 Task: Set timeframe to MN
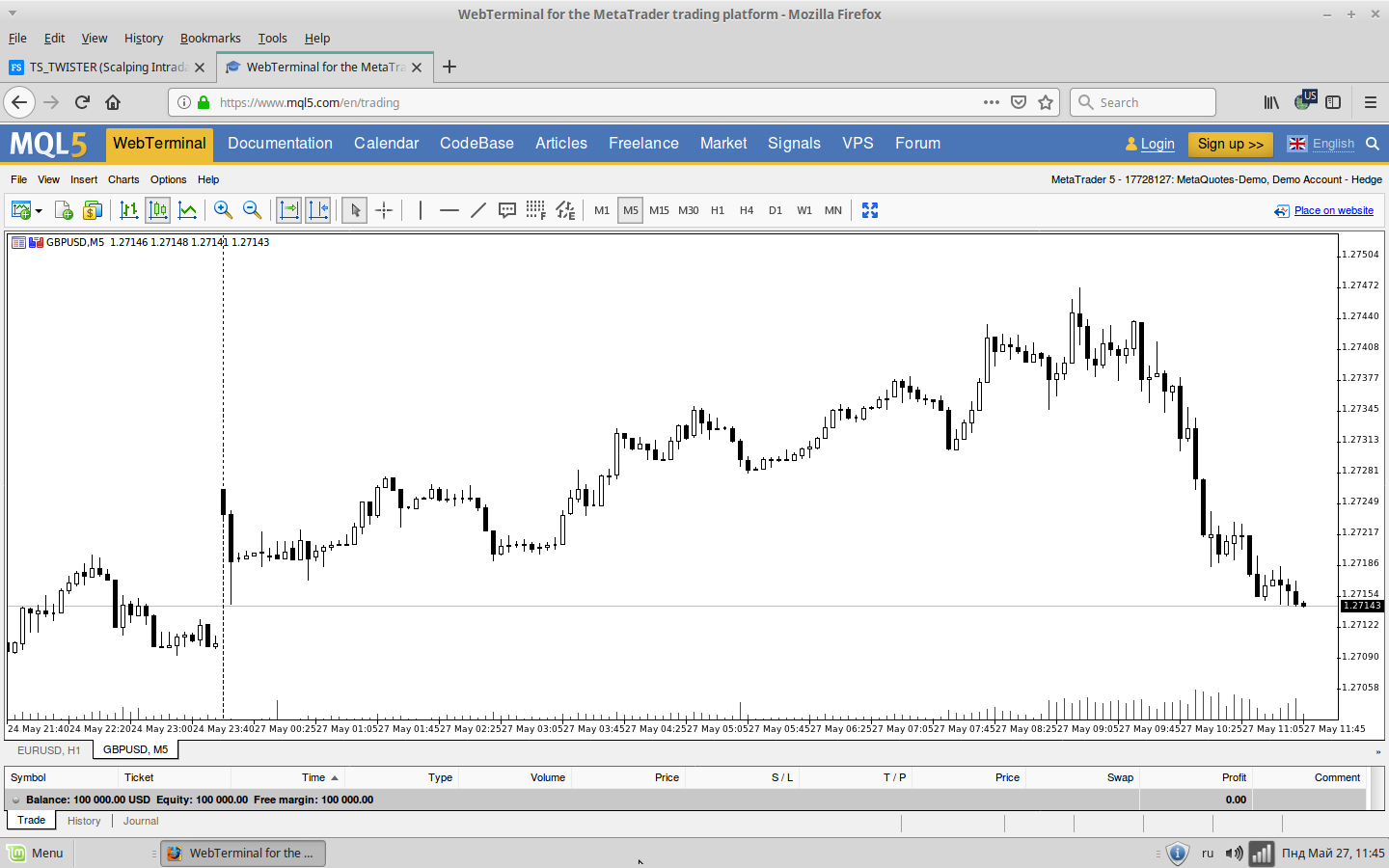click(833, 210)
